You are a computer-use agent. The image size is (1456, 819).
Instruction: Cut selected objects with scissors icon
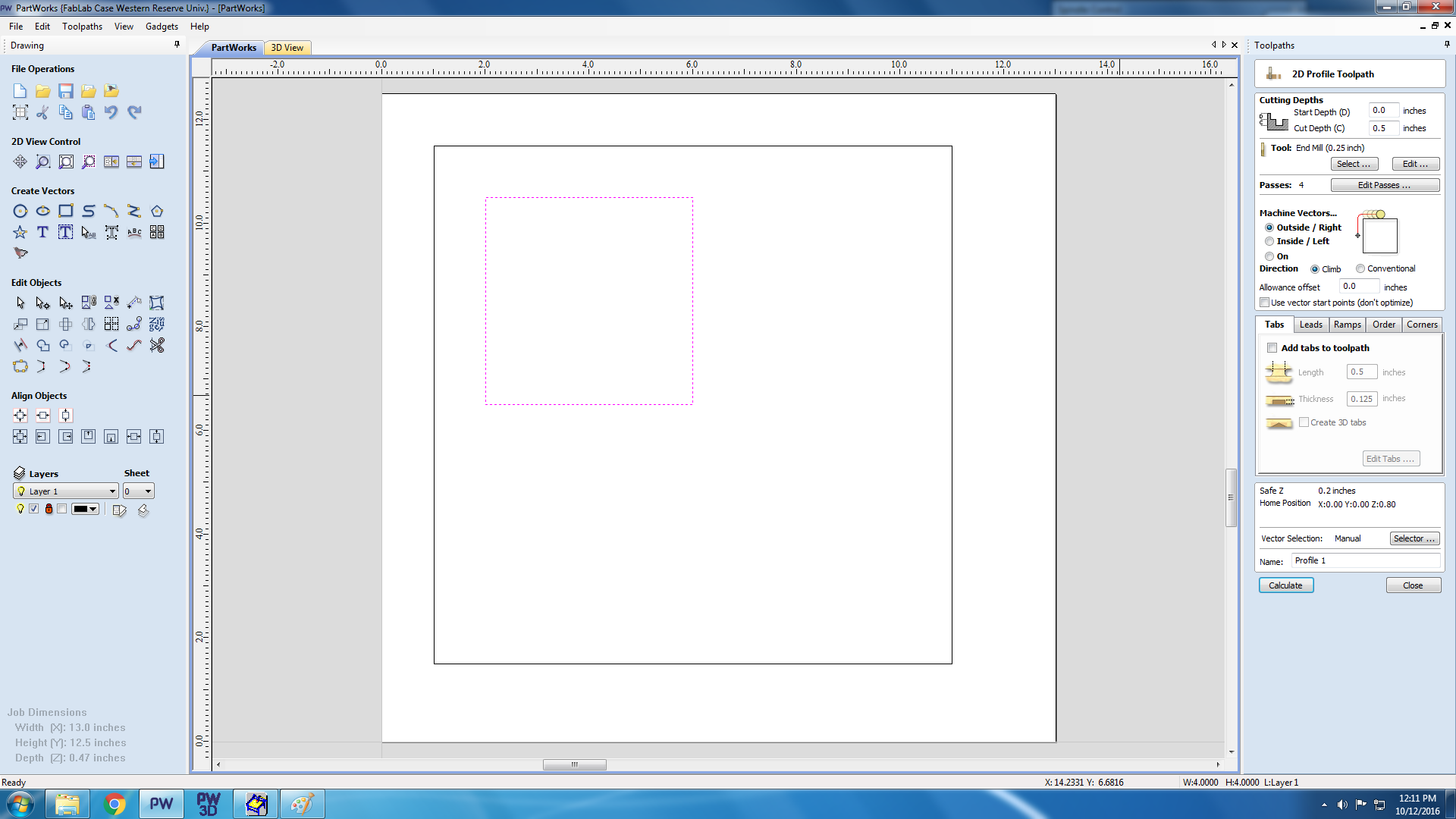tap(43, 112)
